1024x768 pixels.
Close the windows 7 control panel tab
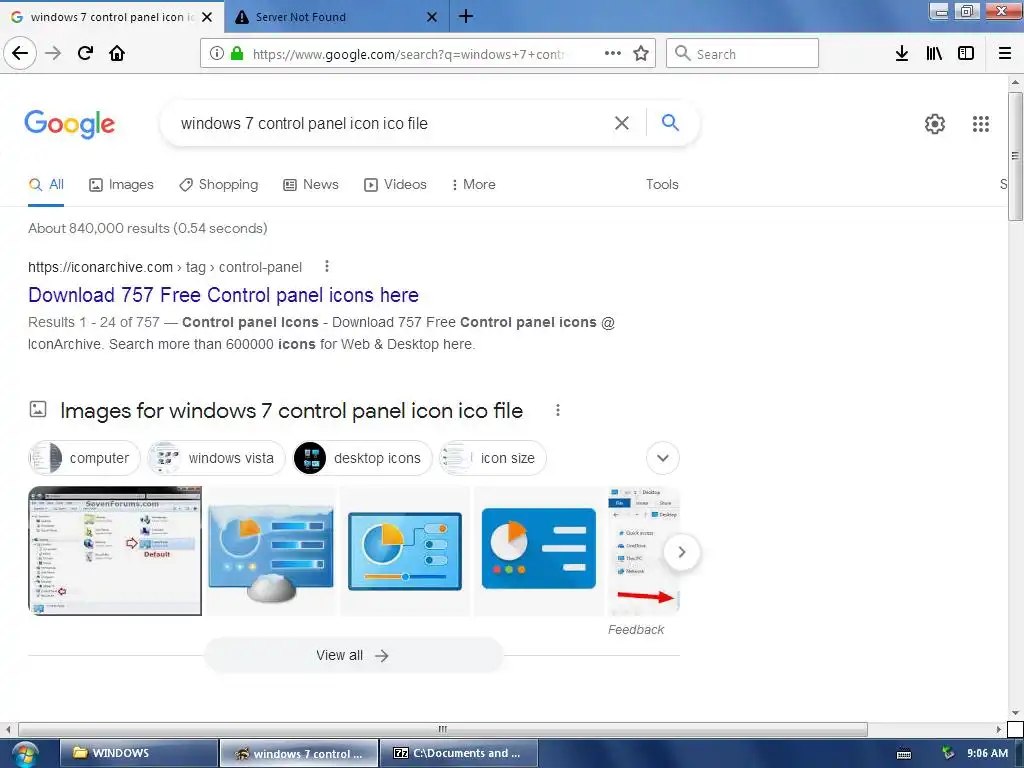[207, 17]
